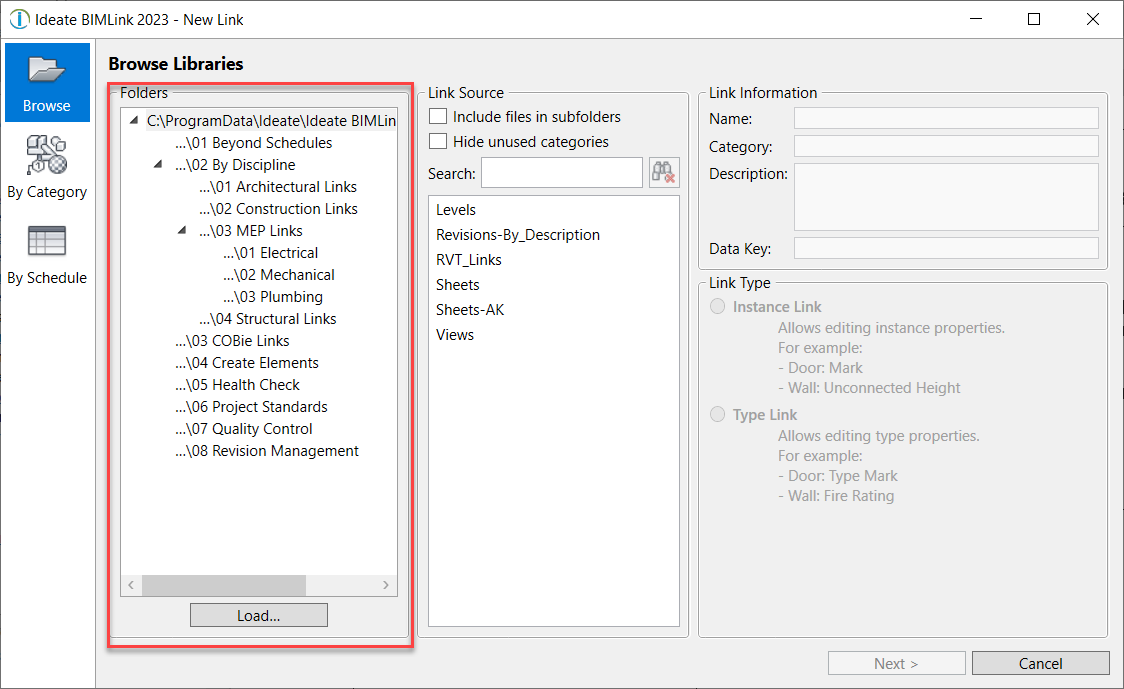Click the Ideate BIMLink app icon in title bar

pyautogui.click(x=19, y=19)
